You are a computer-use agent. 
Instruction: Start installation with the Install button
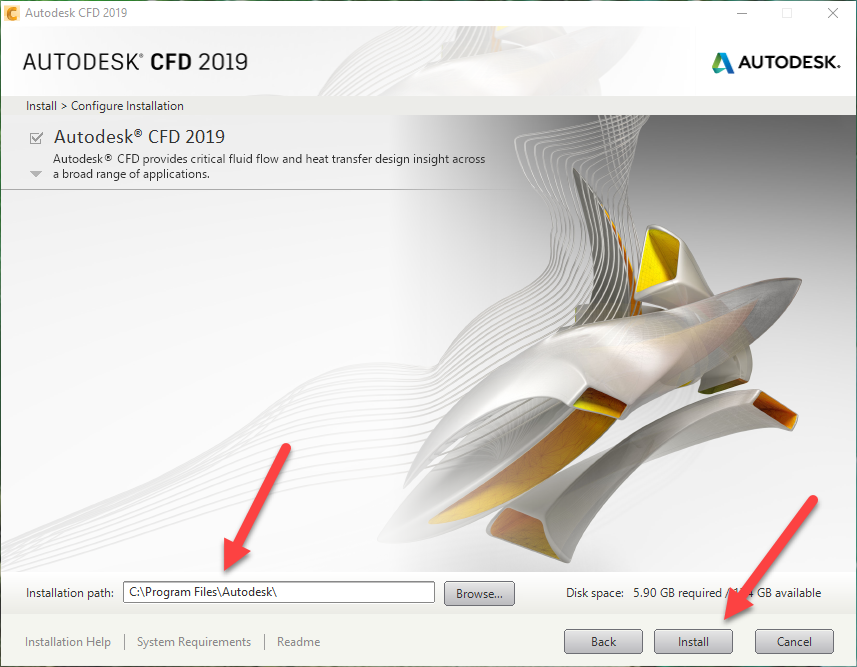click(x=693, y=641)
